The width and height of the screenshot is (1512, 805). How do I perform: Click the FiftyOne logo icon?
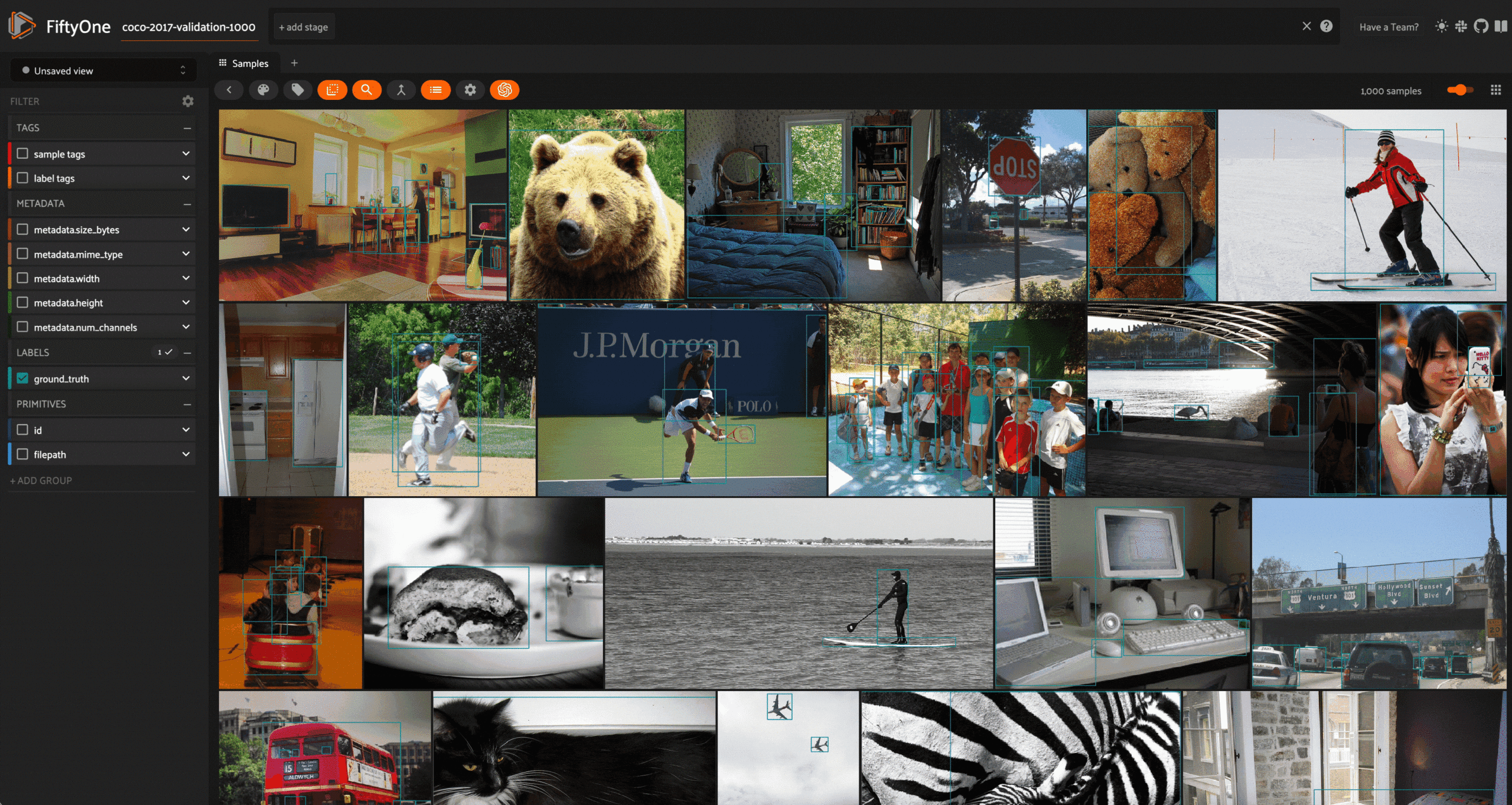tap(22, 26)
